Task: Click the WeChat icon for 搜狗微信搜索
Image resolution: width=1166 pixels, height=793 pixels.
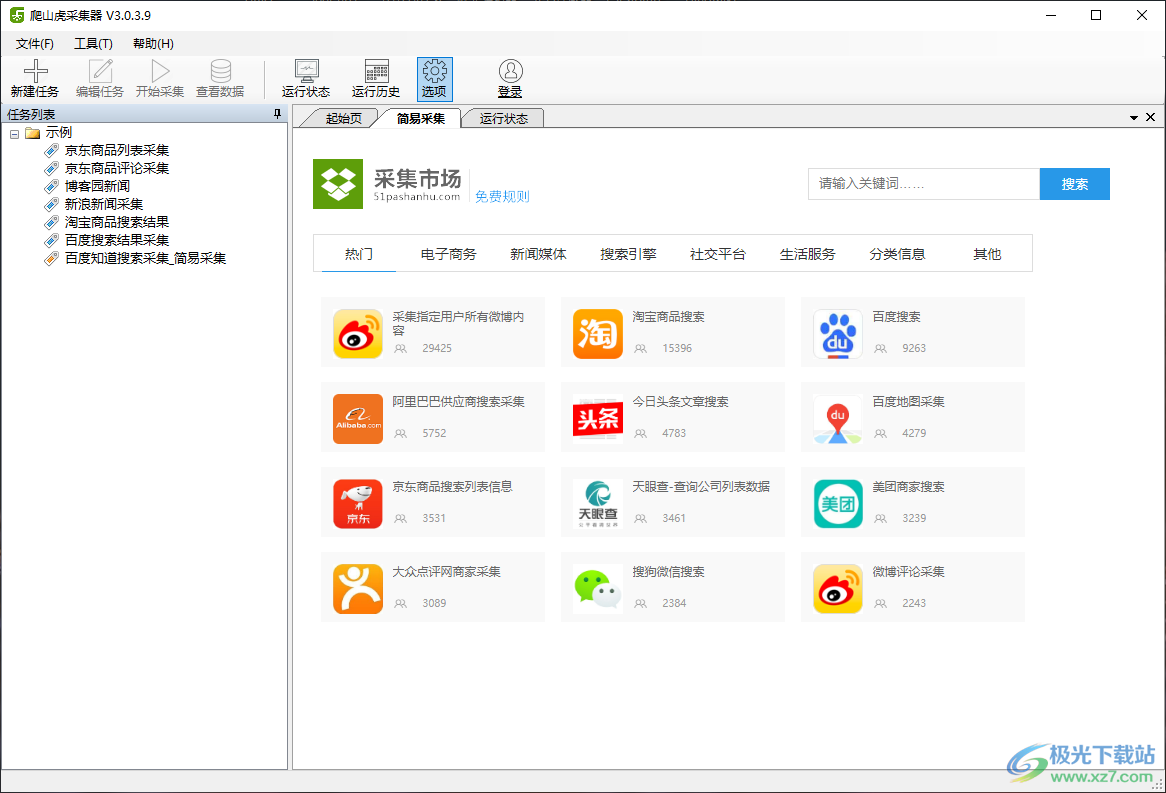Action: 598,589
